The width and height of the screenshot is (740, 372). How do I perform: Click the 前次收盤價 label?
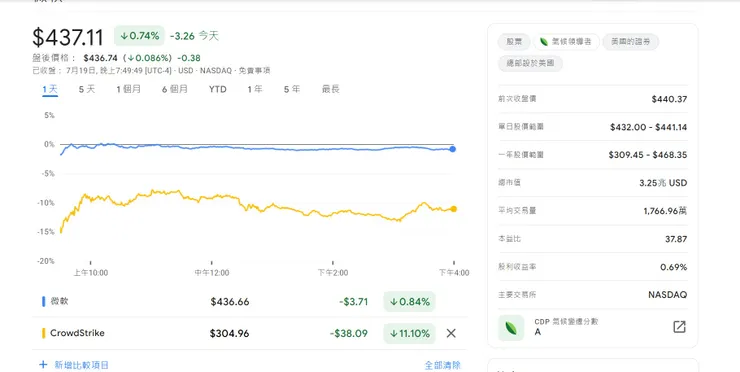(x=517, y=99)
